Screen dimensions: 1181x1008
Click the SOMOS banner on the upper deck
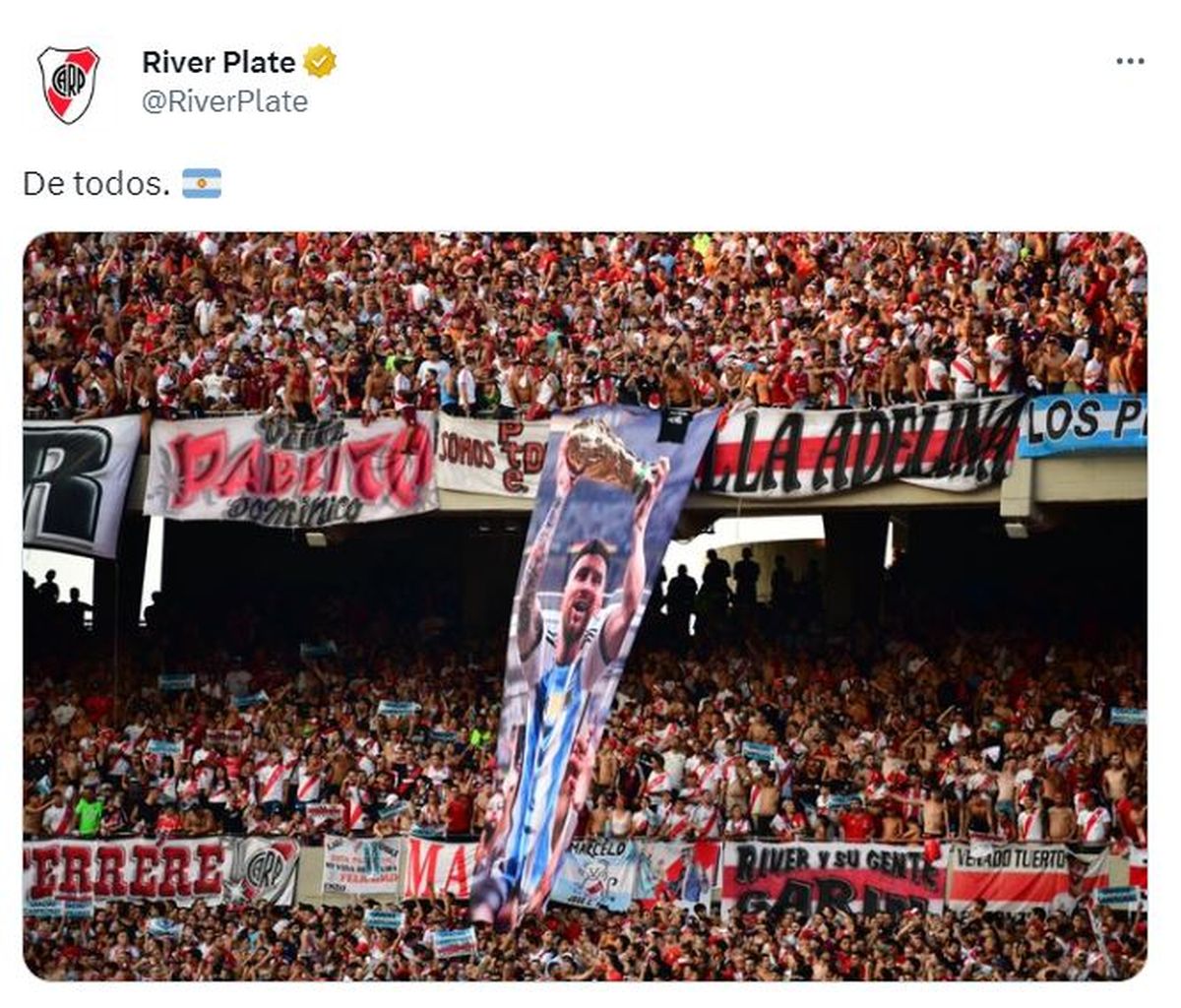pyautogui.click(x=491, y=455)
